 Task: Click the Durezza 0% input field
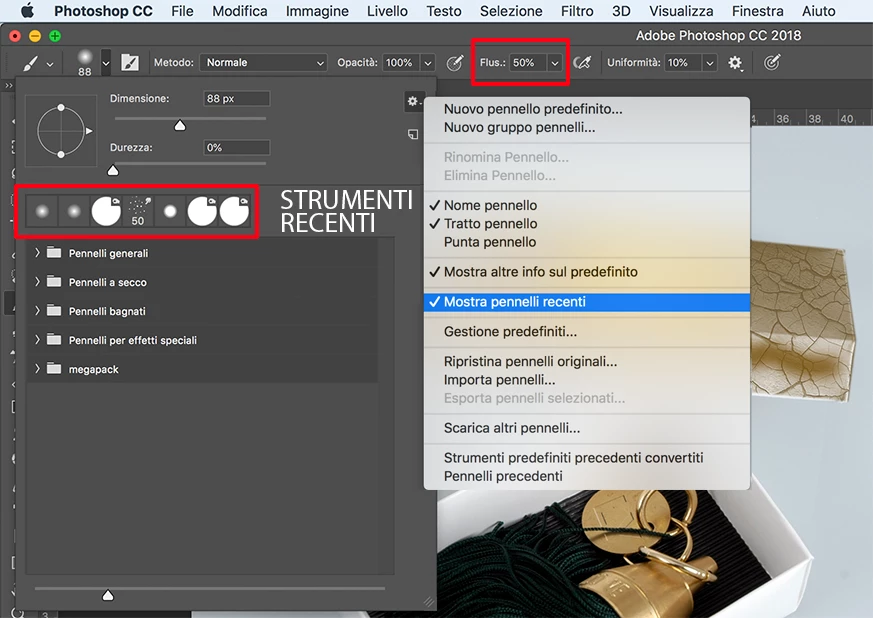pos(237,148)
